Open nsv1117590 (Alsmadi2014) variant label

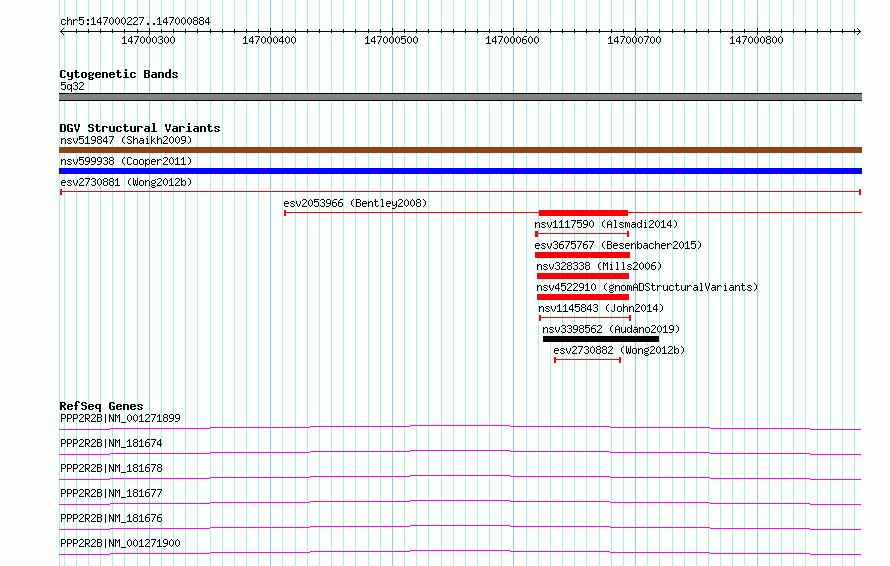[x=606, y=224]
